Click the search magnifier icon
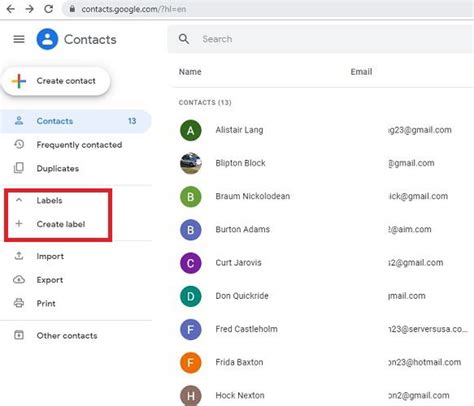The height and width of the screenshot is (406, 474). tap(184, 39)
